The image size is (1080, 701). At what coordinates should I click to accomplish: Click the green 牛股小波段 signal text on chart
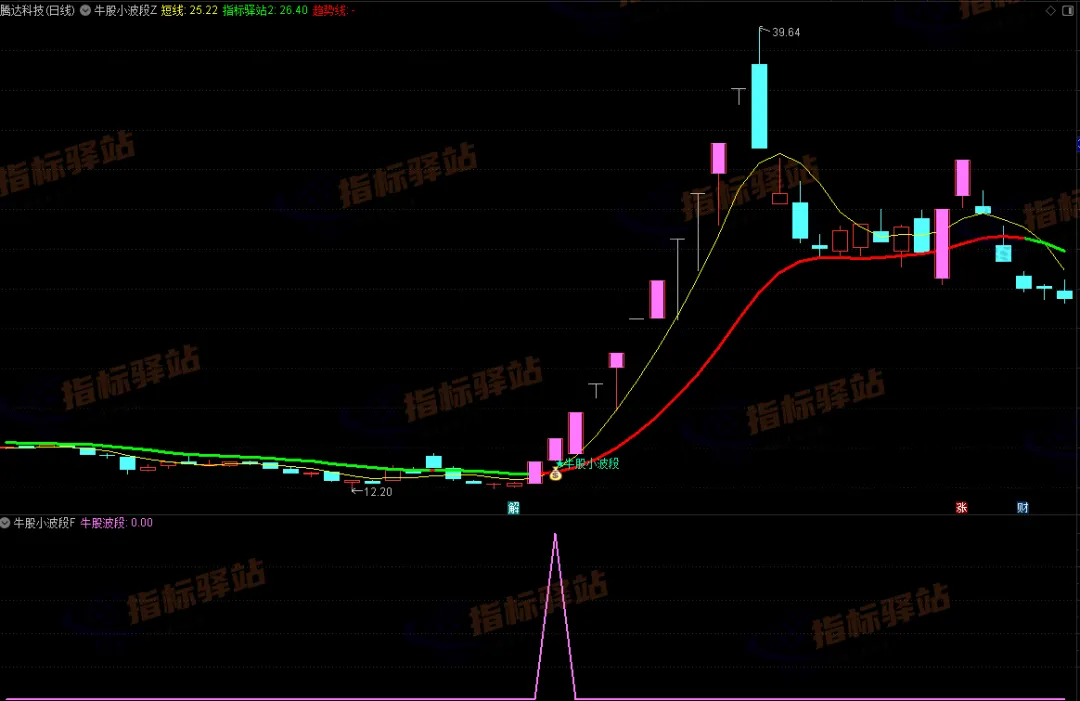click(x=592, y=463)
